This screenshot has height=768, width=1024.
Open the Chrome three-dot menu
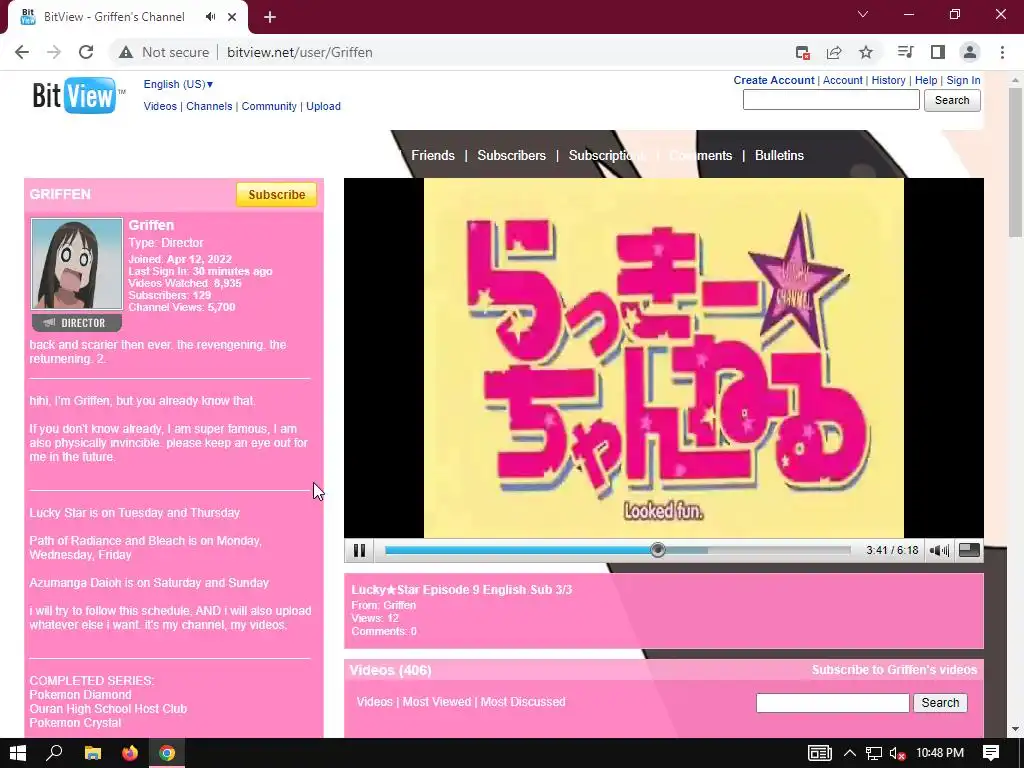click(x=1002, y=52)
